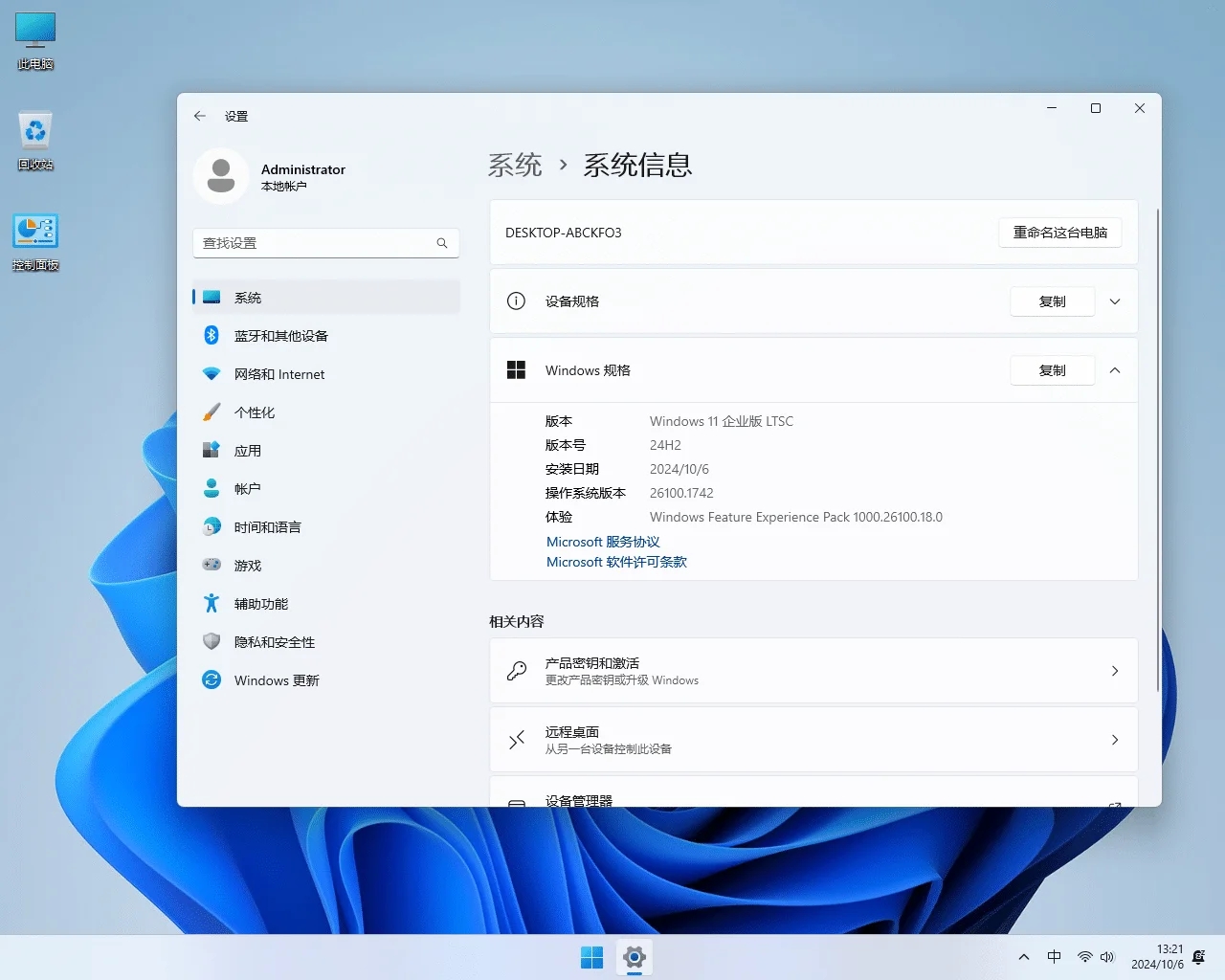Select 此电脑 desktop icon

coord(35,42)
